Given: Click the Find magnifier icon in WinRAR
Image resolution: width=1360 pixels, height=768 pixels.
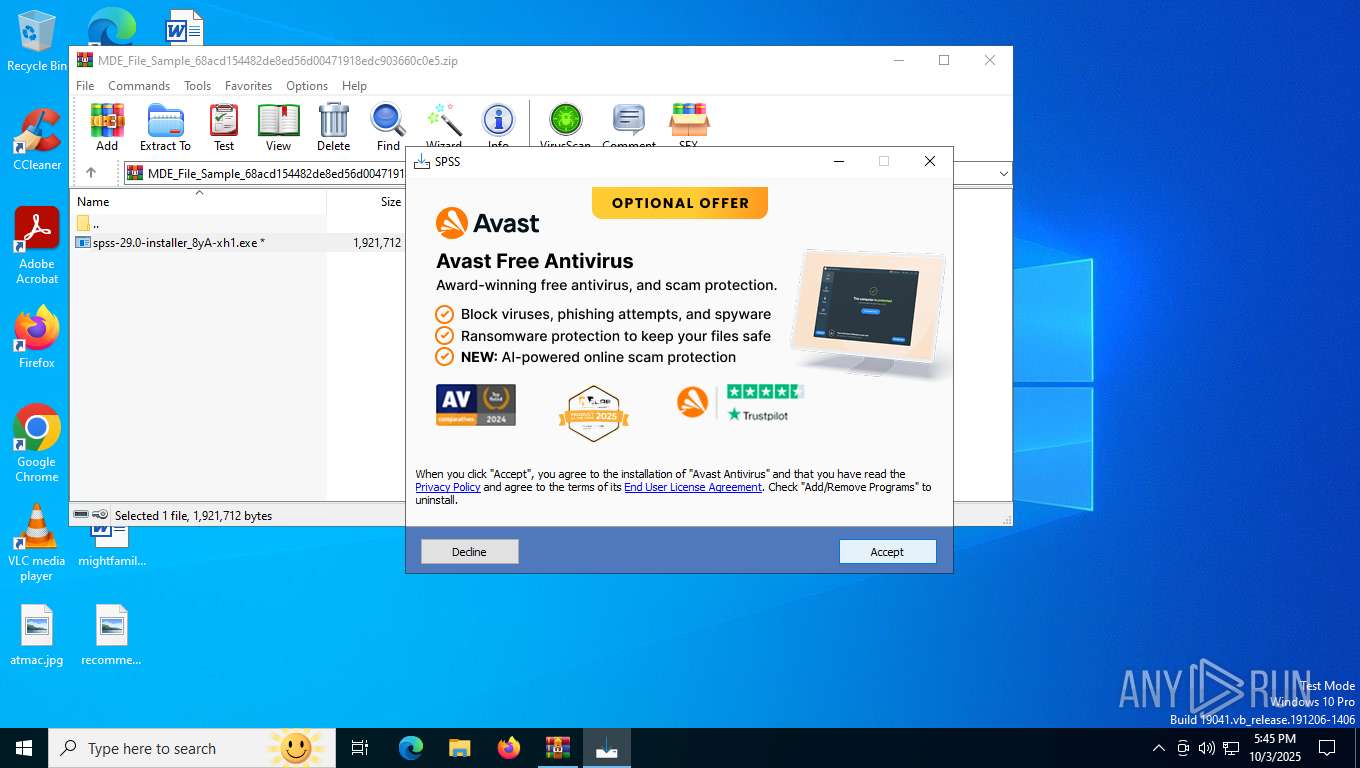Looking at the screenshot, I should 388,127.
